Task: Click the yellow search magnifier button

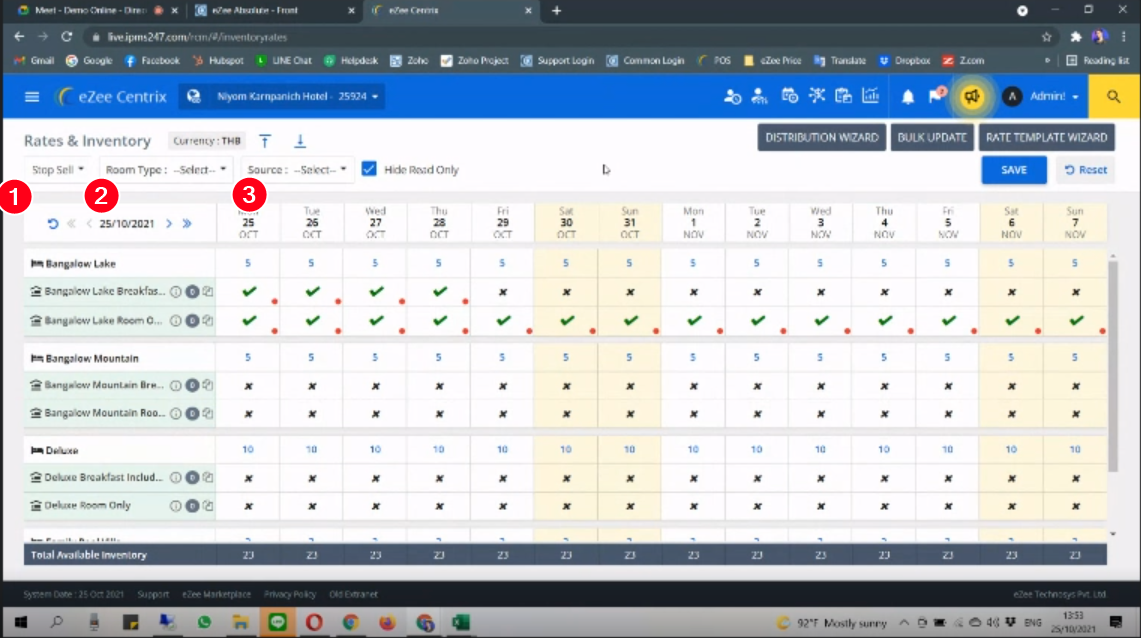Action: pos(1114,97)
